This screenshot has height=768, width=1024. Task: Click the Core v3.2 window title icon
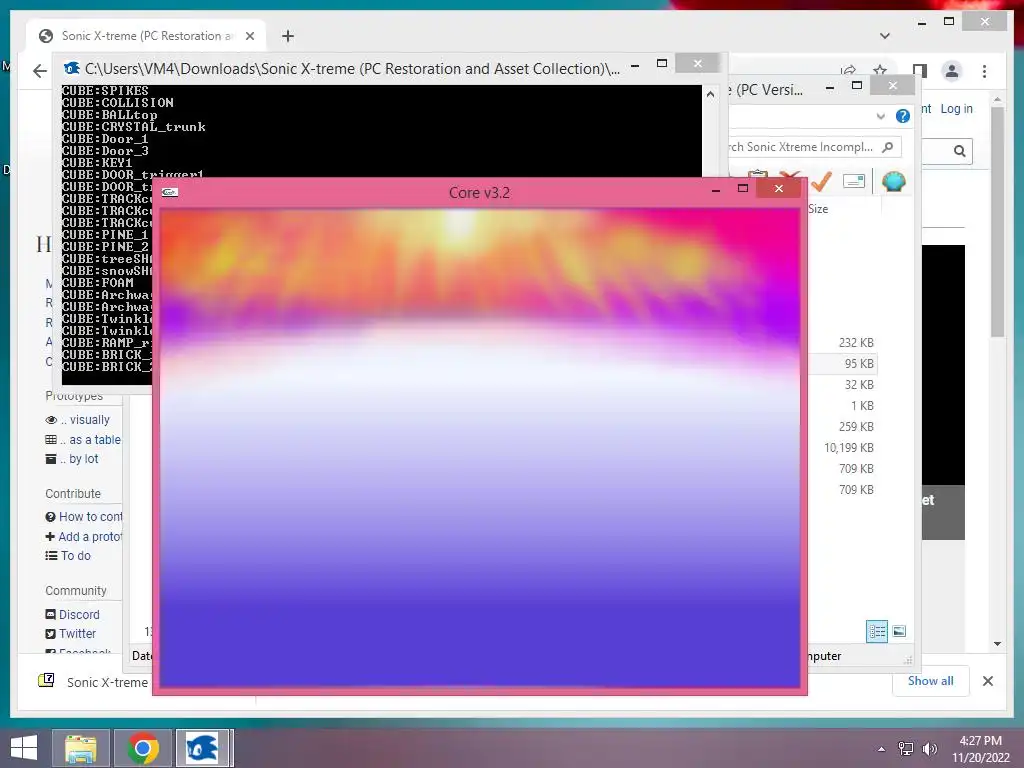point(170,192)
